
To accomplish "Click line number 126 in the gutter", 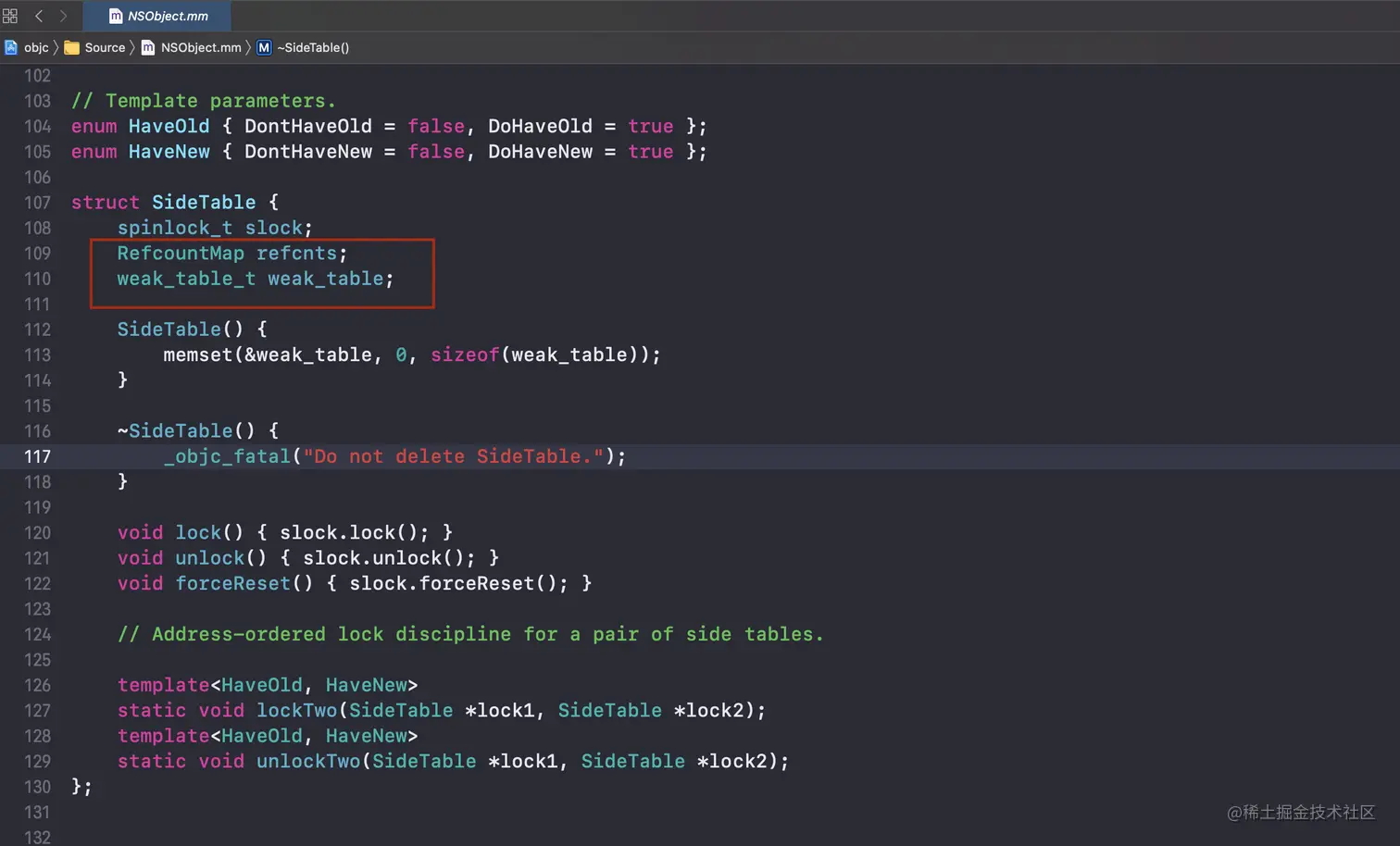I will pyautogui.click(x=38, y=685).
